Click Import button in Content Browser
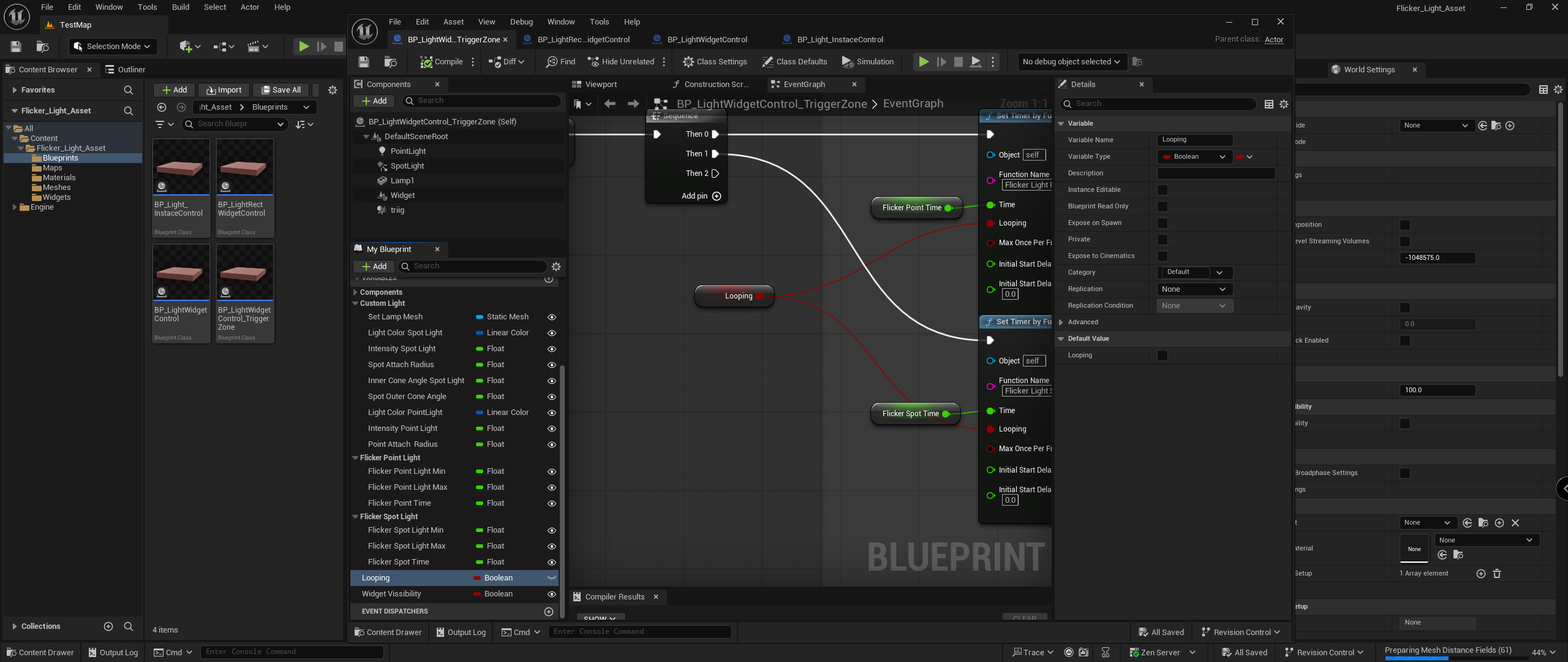 [224, 90]
